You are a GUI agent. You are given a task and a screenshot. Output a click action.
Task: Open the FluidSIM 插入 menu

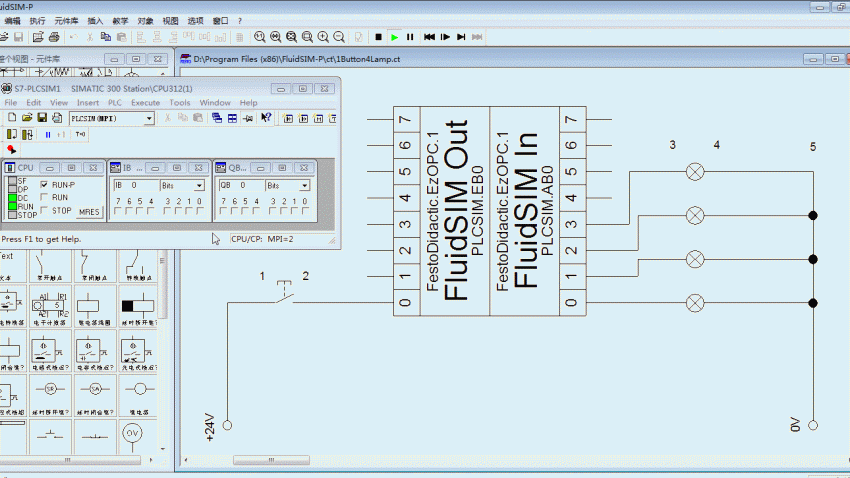[95, 21]
